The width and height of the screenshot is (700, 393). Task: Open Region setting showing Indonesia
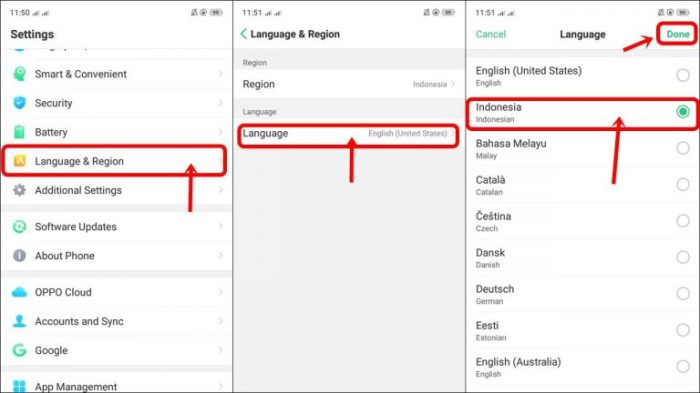coord(349,84)
